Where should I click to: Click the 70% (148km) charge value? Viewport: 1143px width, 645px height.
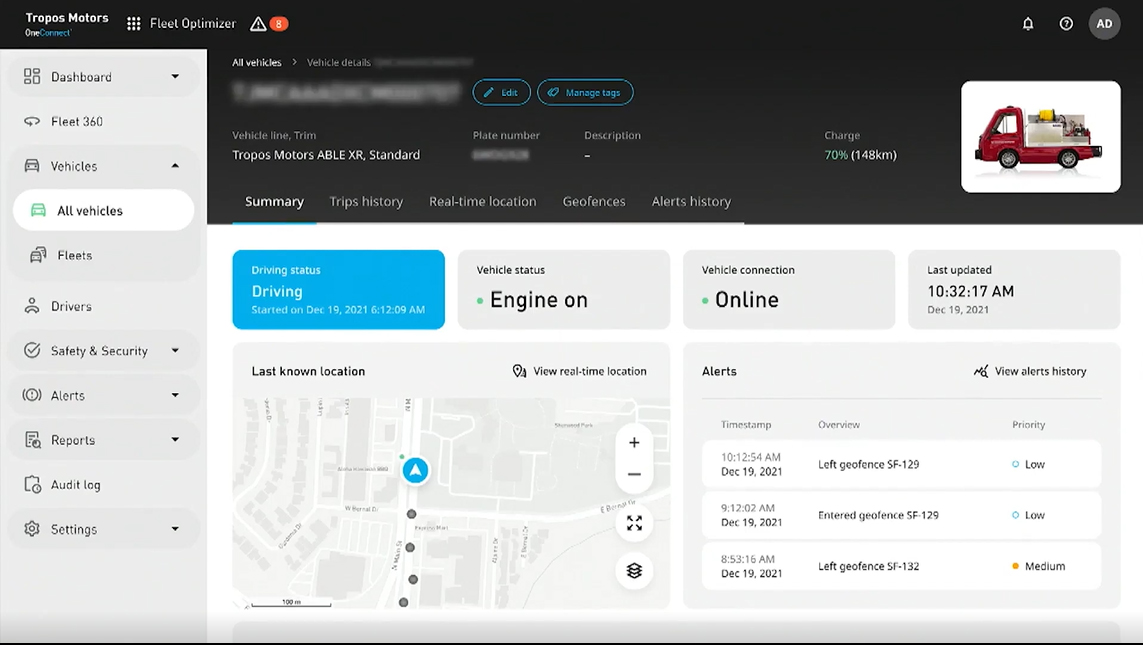[860, 155]
